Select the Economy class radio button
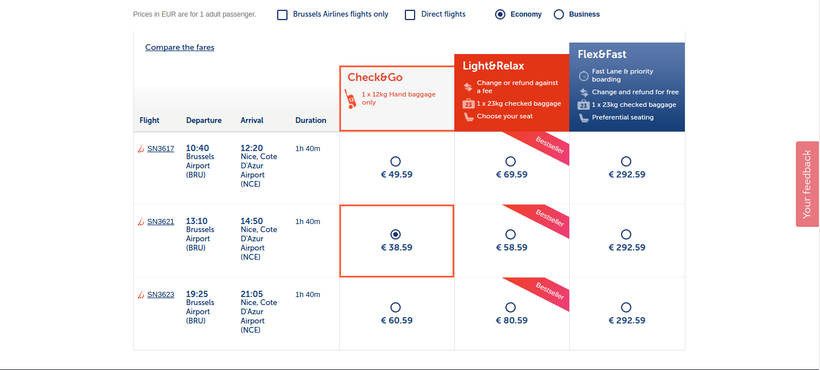This screenshot has height=370, width=820. coord(500,15)
